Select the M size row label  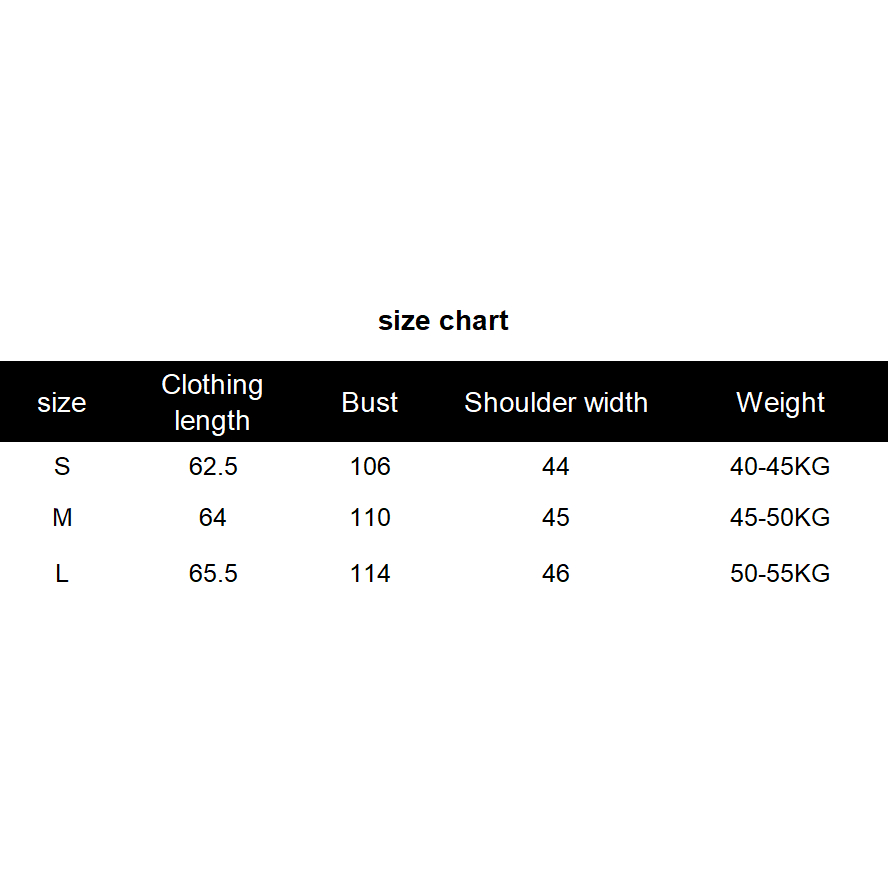click(x=62, y=518)
